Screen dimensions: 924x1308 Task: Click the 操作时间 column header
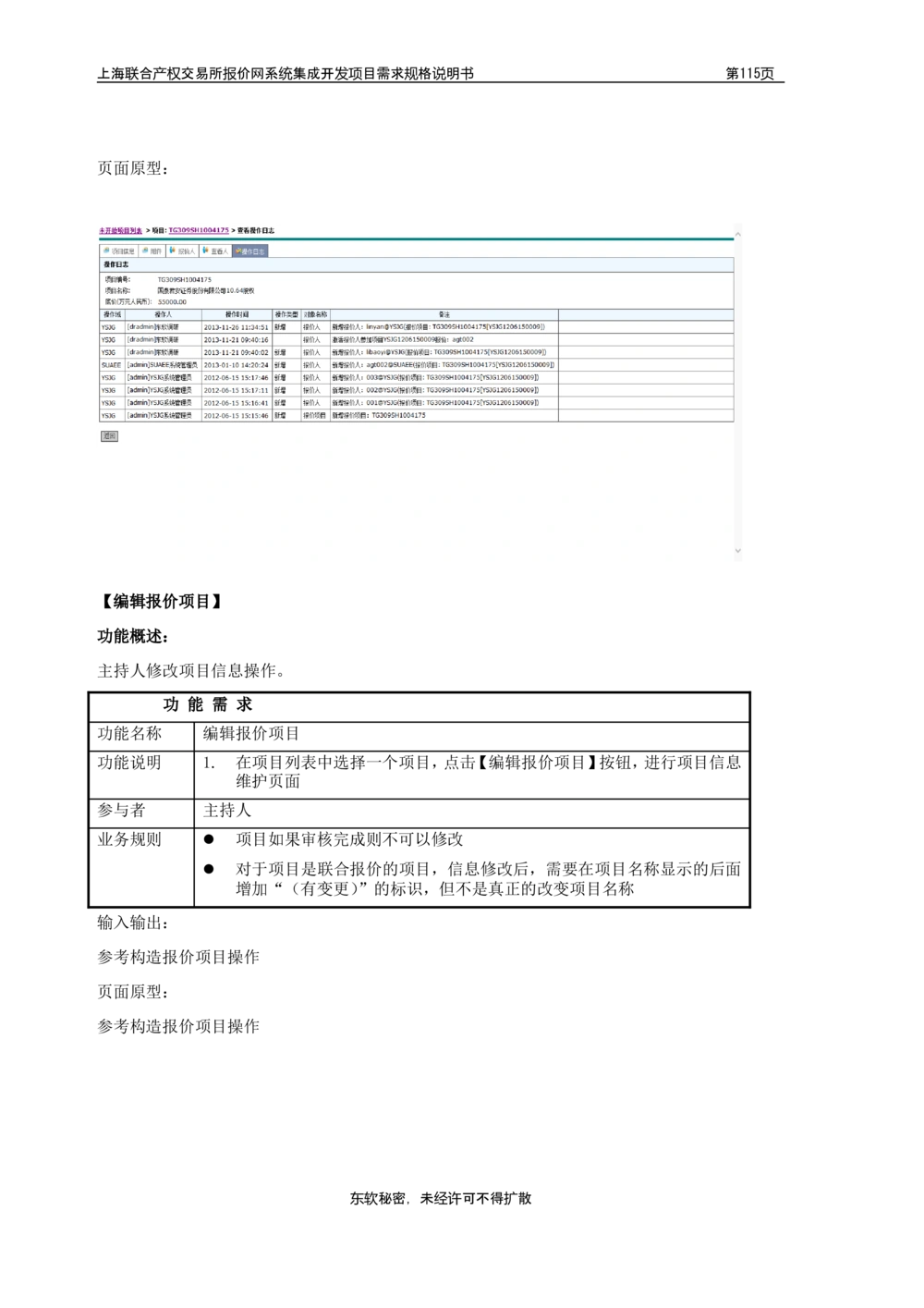coord(237,315)
